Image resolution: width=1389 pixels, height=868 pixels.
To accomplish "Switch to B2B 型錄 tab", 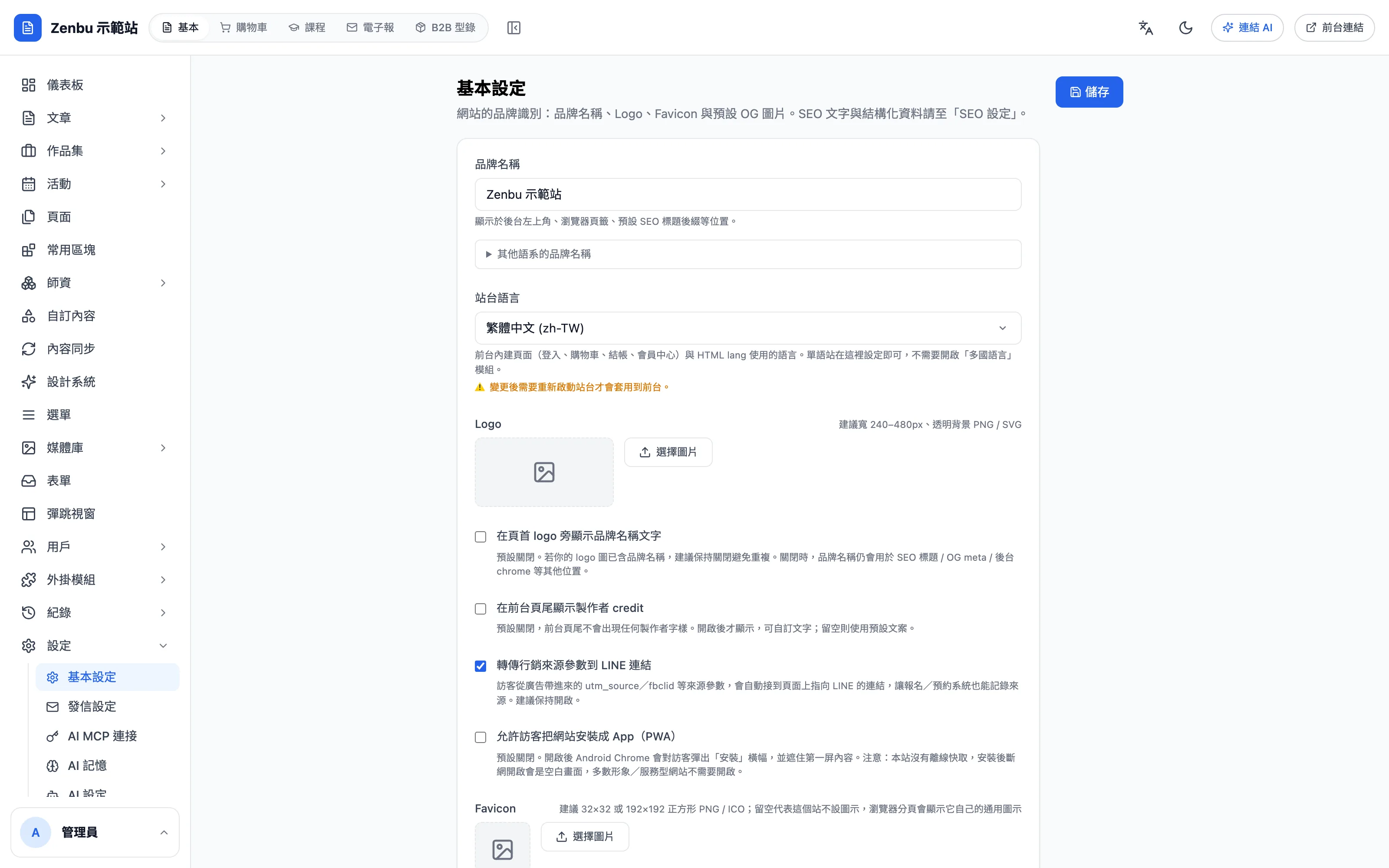I will [445, 27].
